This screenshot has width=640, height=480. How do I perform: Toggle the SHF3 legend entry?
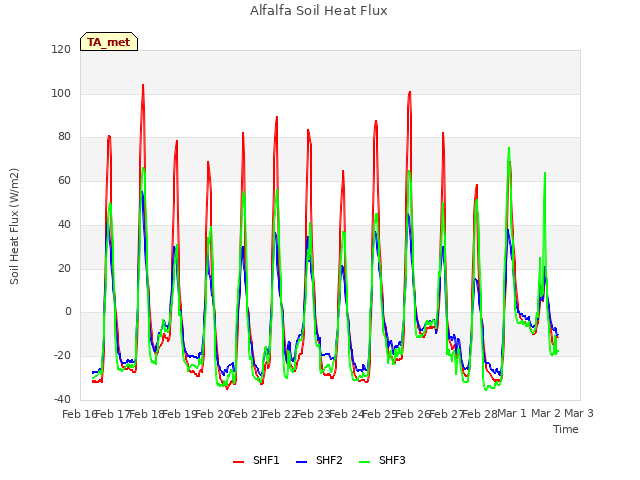click(382, 460)
